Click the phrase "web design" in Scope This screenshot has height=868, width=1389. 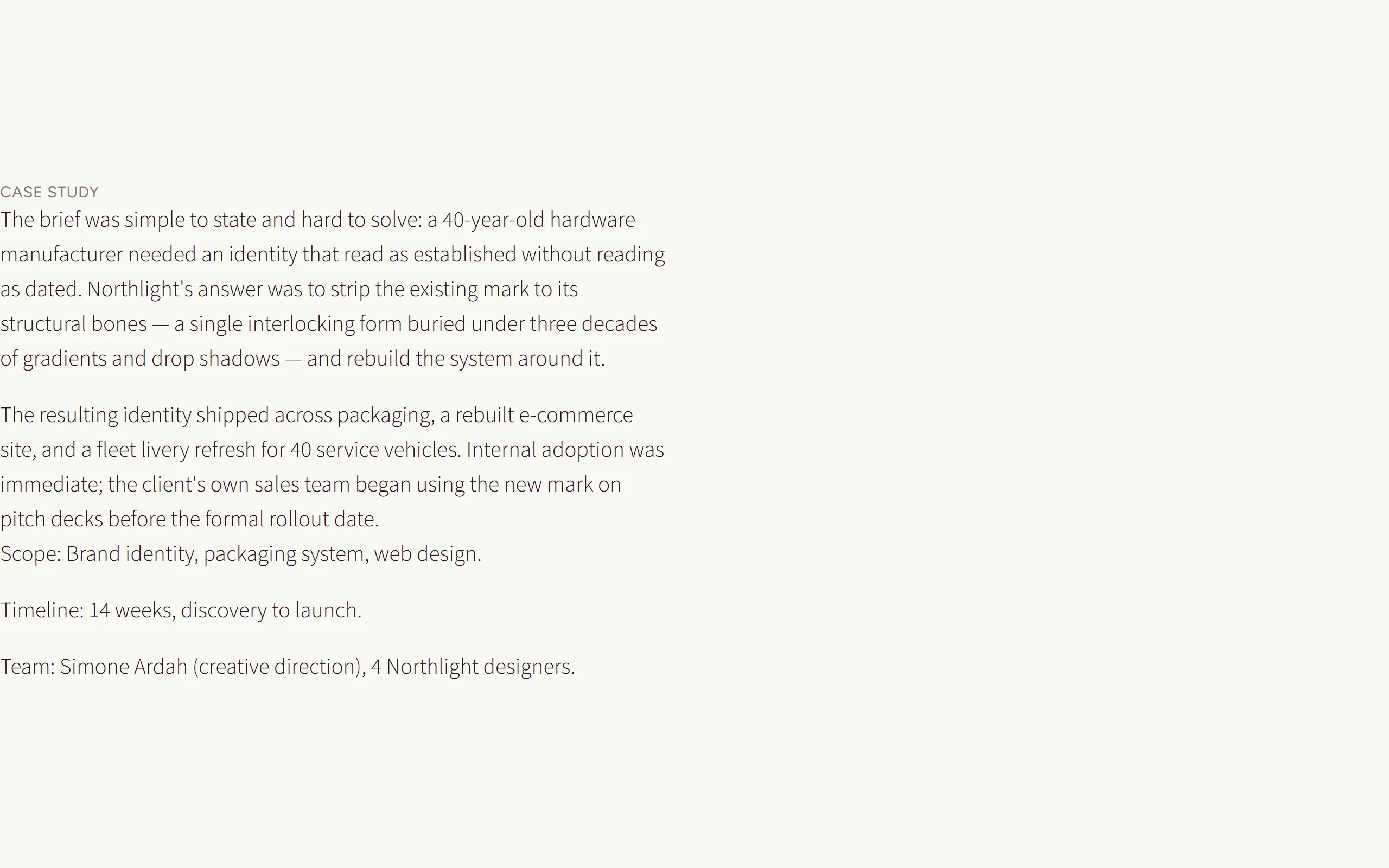click(x=425, y=554)
